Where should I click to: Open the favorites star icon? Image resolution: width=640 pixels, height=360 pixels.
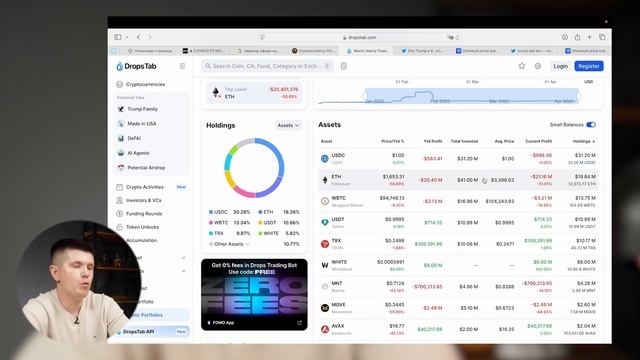[x=522, y=66]
